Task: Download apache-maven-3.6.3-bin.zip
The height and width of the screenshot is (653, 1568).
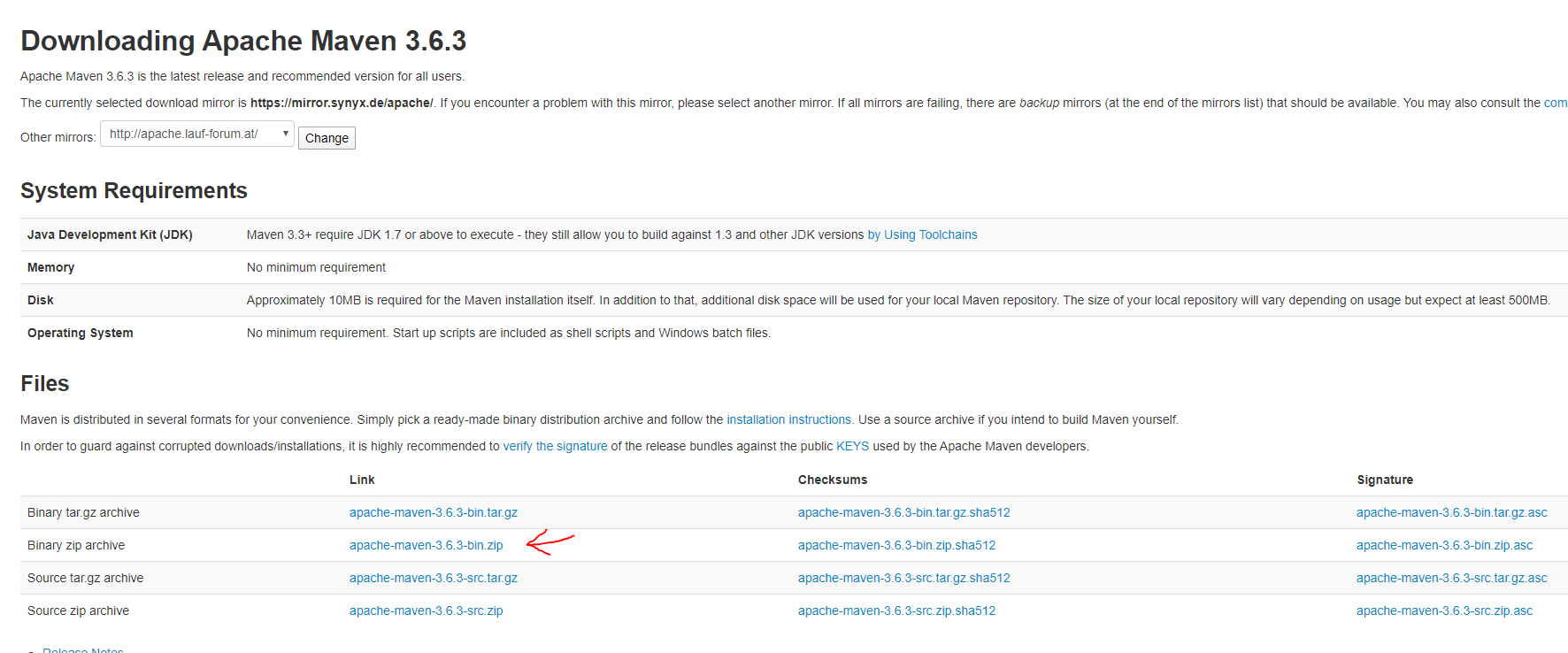Action: (x=427, y=545)
